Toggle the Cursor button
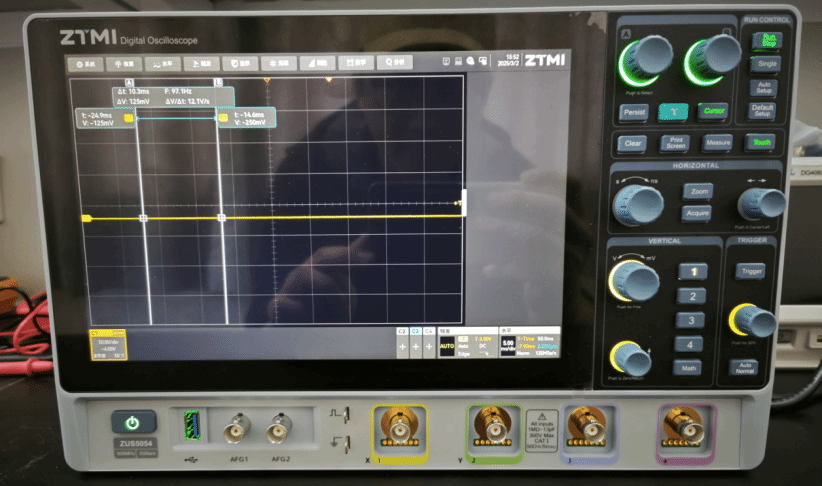This screenshot has width=822, height=486. (712, 112)
